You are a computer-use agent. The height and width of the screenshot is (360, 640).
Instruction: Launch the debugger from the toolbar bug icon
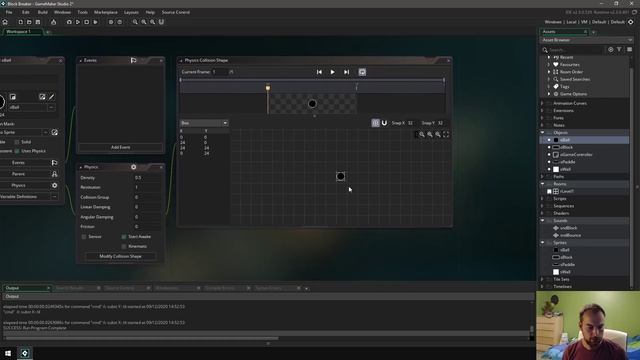69,22
